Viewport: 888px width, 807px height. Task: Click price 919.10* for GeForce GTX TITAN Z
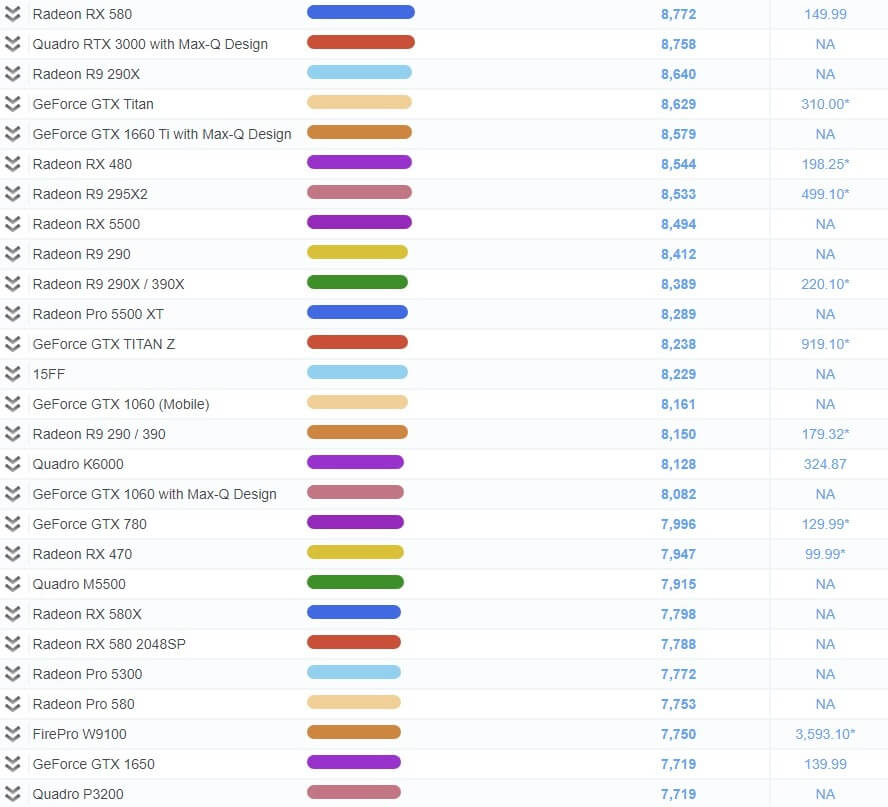(825, 344)
